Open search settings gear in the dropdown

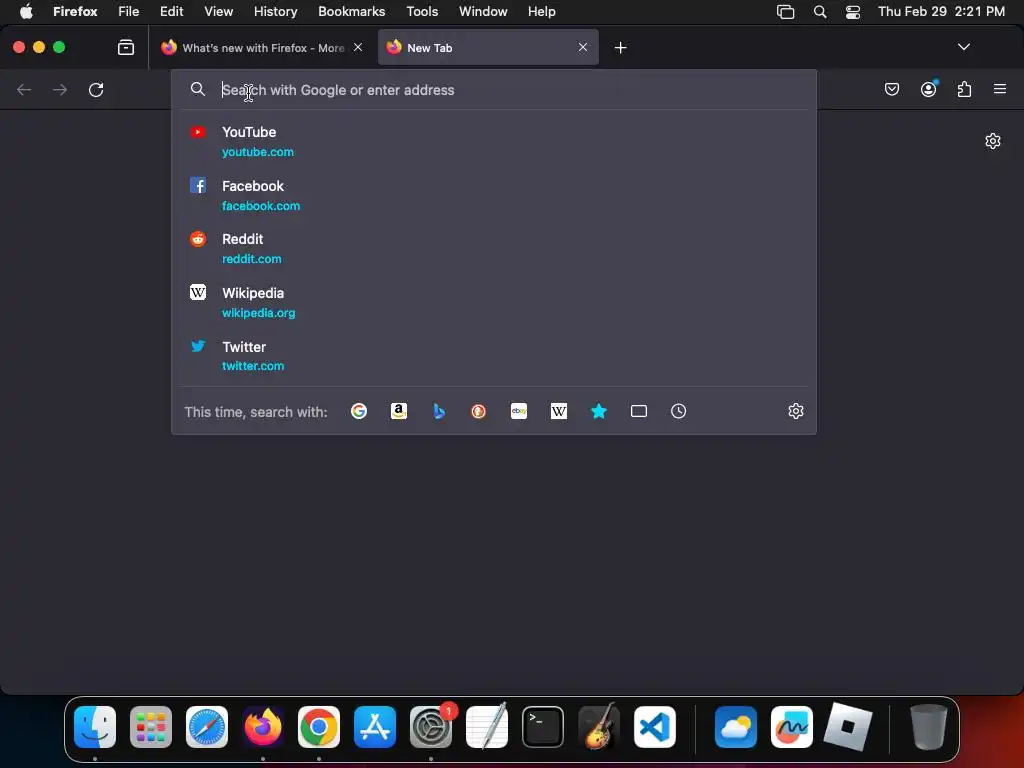tap(795, 411)
